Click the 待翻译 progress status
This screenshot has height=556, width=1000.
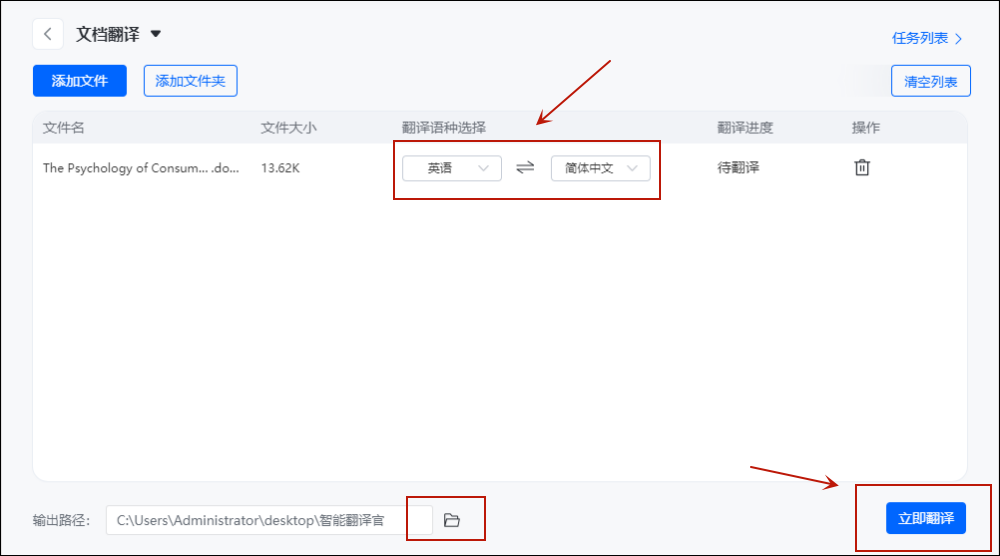[x=738, y=168]
